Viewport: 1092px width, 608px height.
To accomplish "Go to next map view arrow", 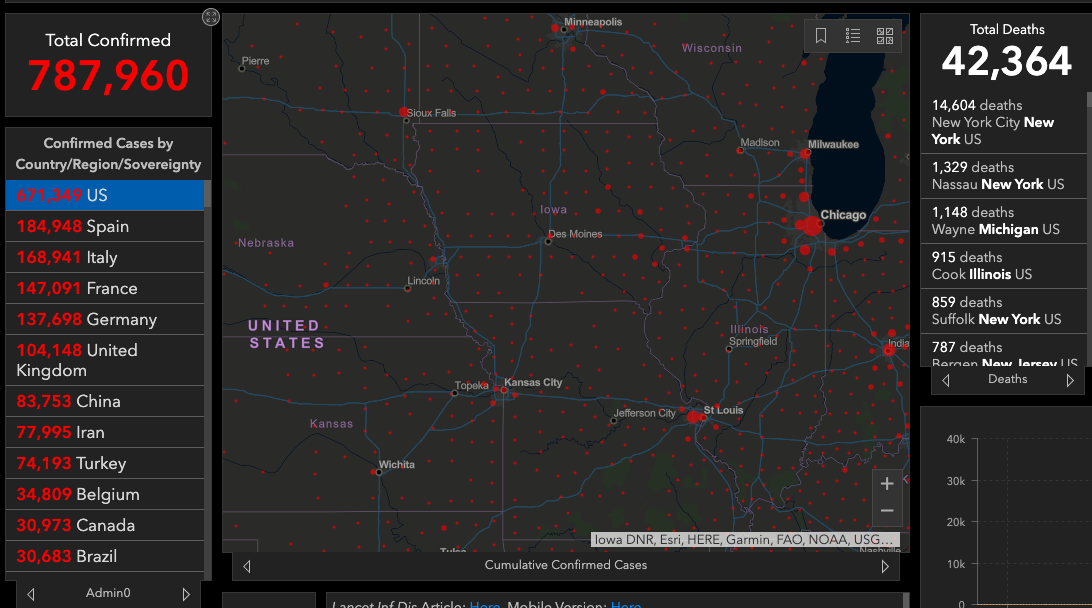I will 885,566.
